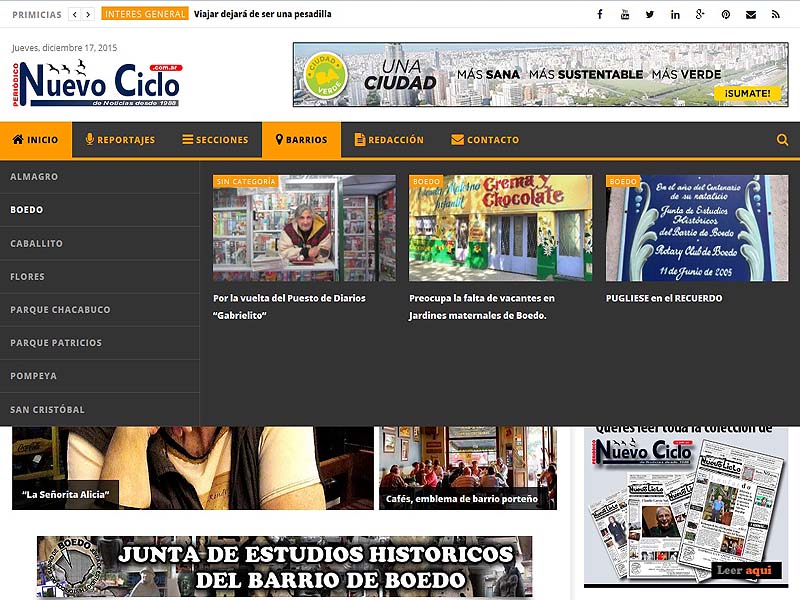Open article Preocupa la falta de vacantes
Screen dimensions: 800x600
(482, 307)
